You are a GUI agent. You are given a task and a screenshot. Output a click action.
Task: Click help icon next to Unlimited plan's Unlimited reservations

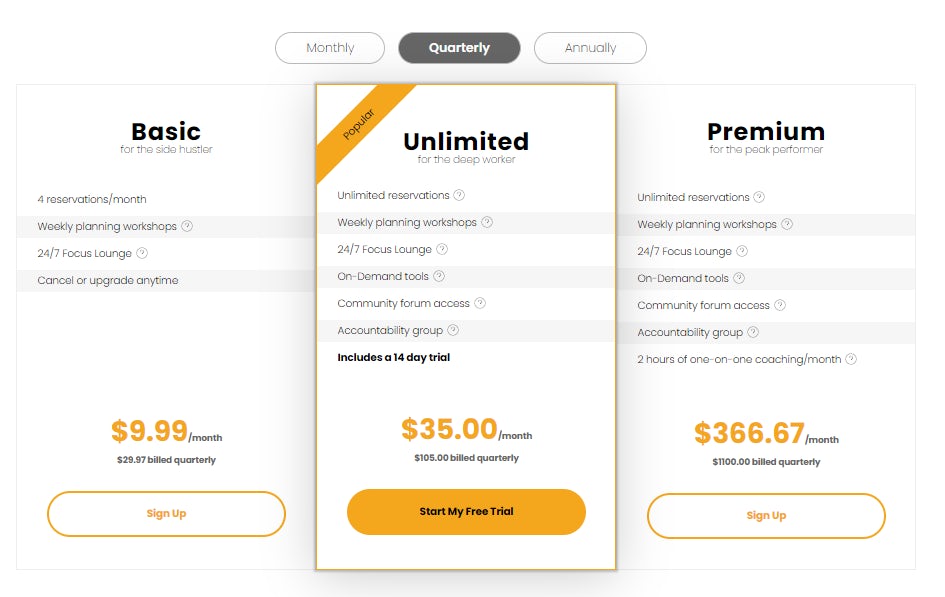click(459, 195)
